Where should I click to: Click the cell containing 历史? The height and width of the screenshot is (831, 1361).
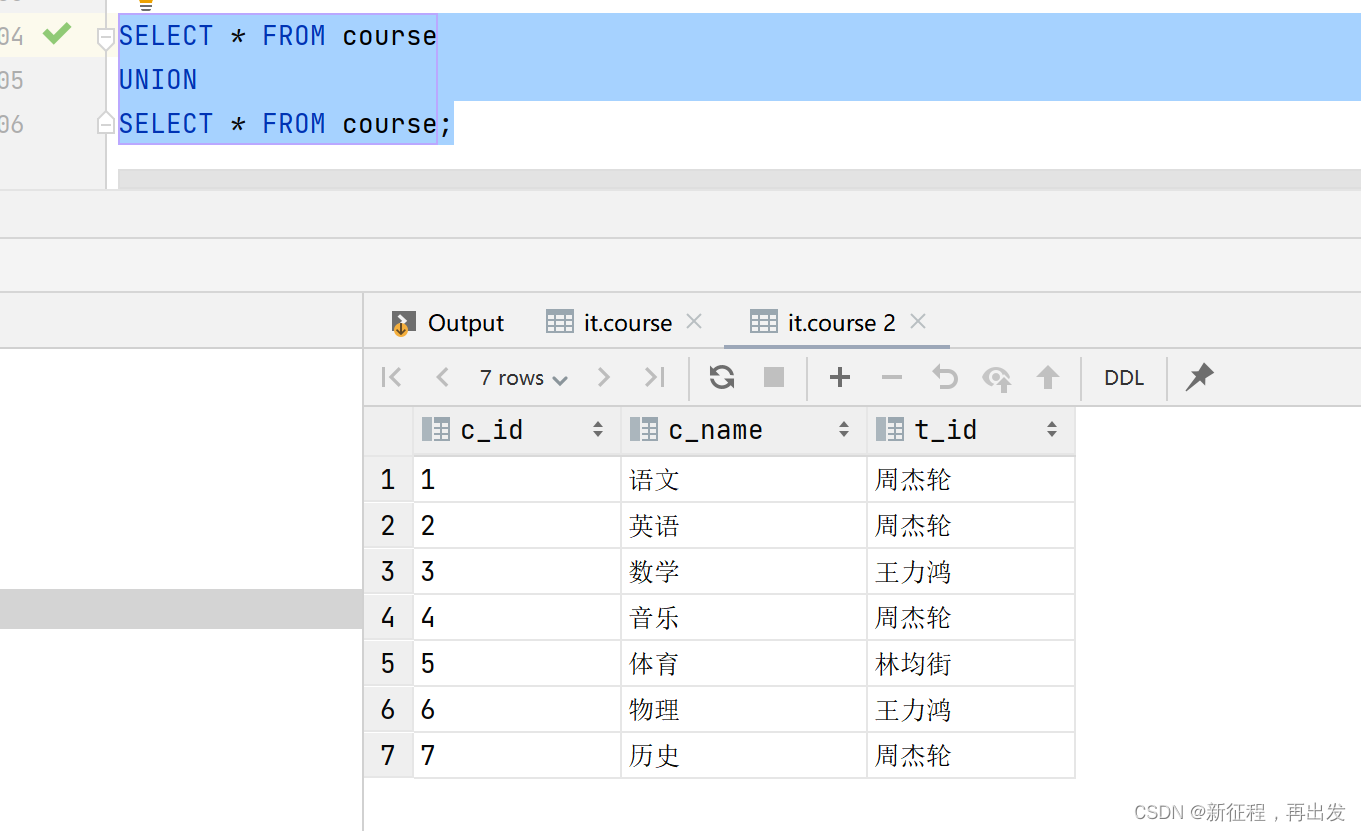[x=744, y=756]
